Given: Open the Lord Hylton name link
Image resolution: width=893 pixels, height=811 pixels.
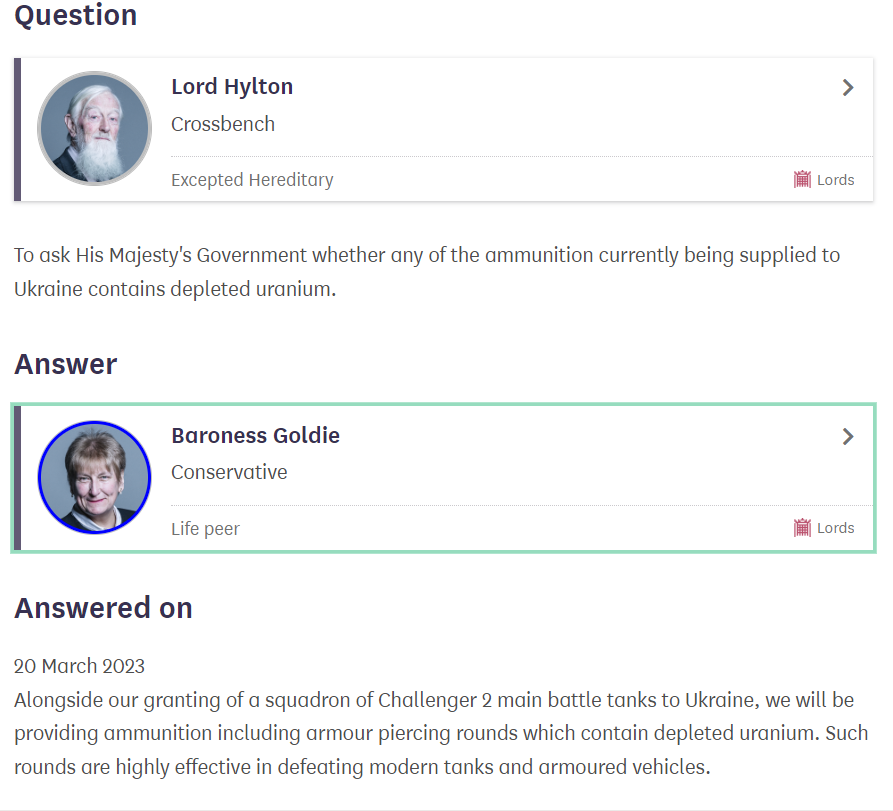Looking at the screenshot, I should (232, 87).
